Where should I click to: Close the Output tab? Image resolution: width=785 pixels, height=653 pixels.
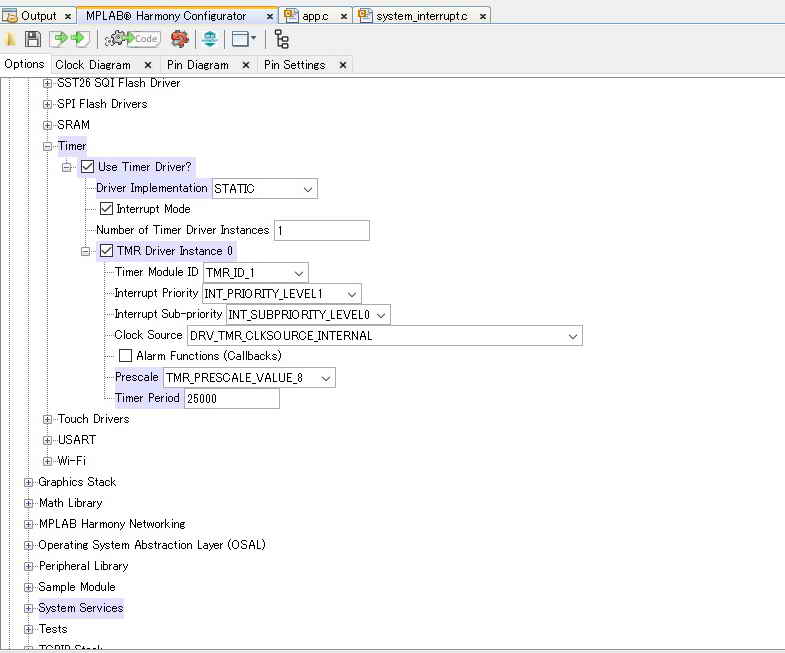68,17
